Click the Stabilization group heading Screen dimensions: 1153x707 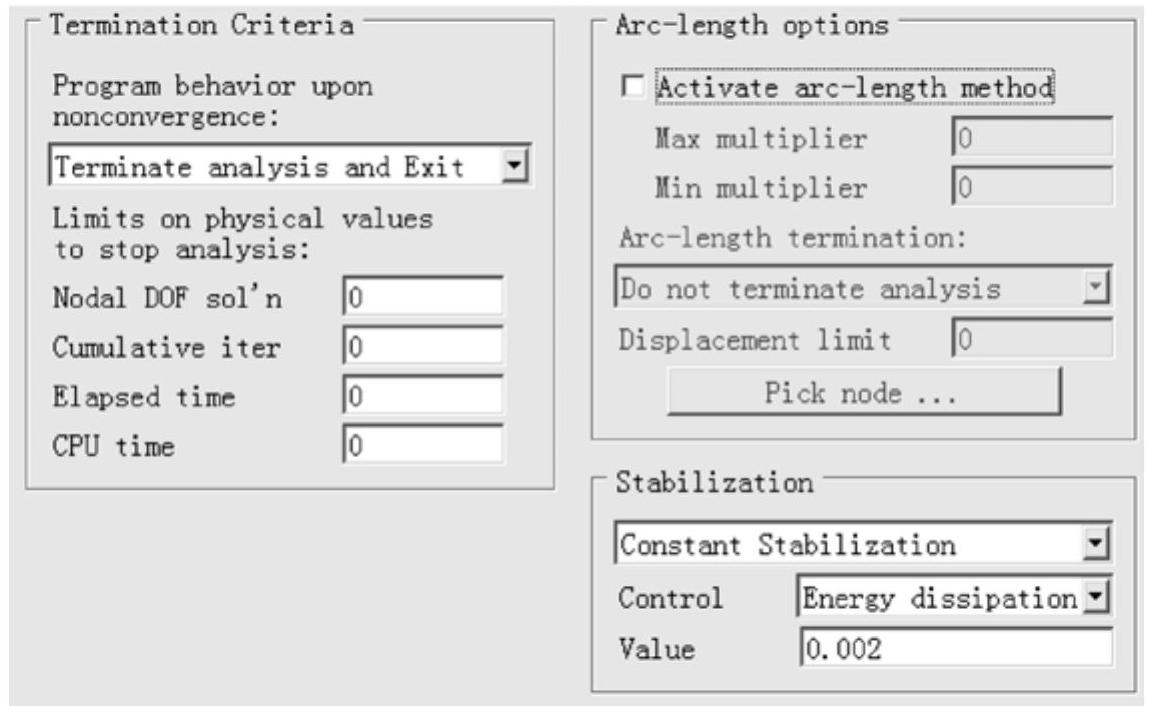[714, 482]
